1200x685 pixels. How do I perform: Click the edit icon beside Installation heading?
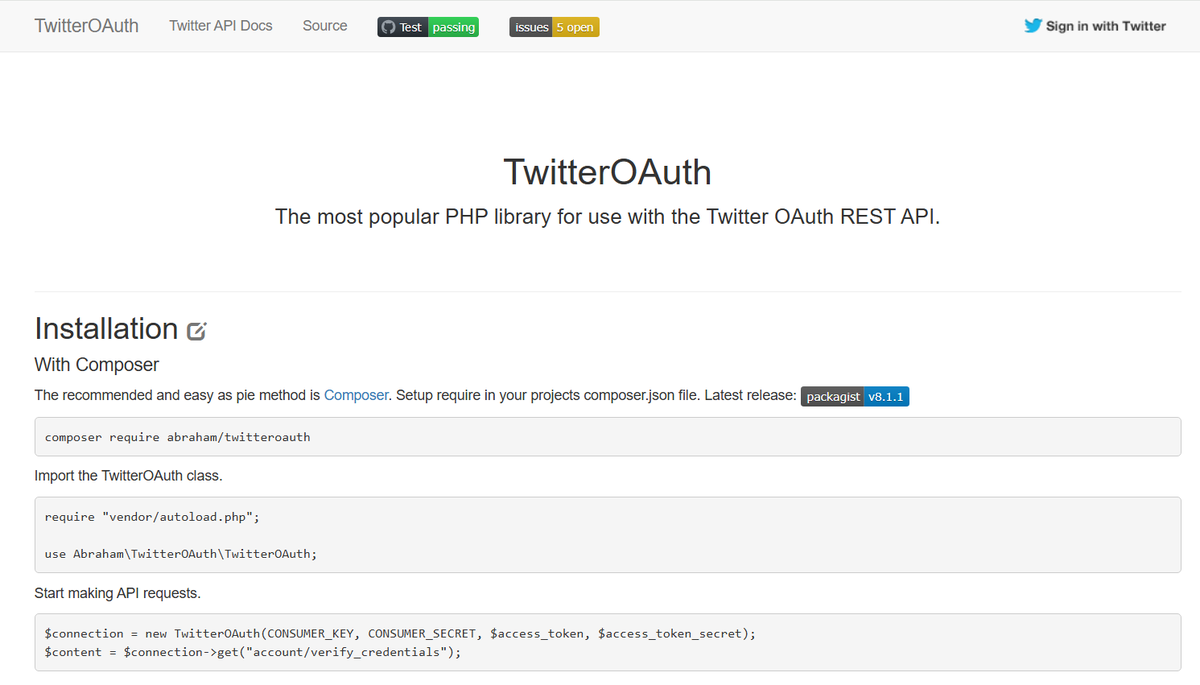click(197, 330)
